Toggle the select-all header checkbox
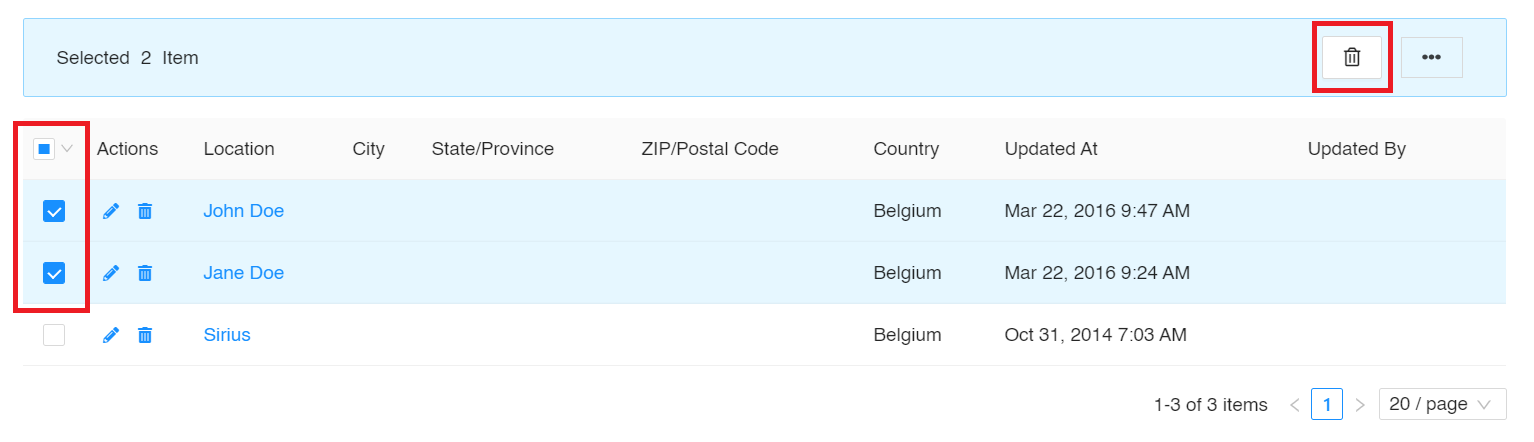This screenshot has width=1534, height=442. click(x=44, y=149)
